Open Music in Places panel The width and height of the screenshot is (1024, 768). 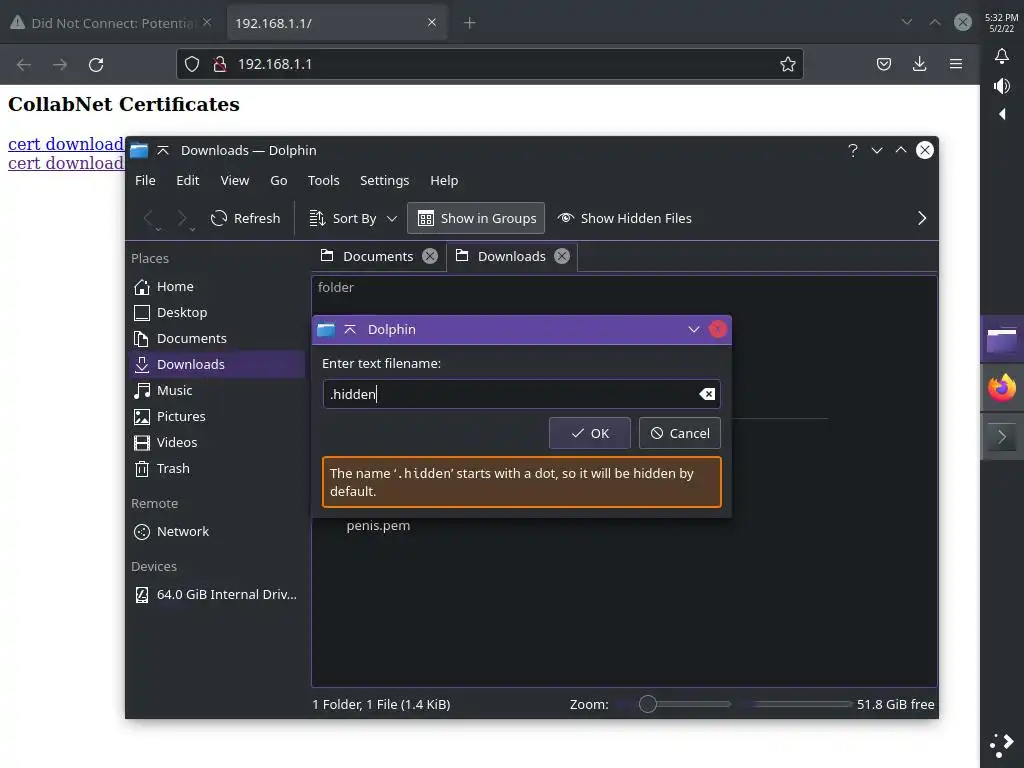click(217, 391)
